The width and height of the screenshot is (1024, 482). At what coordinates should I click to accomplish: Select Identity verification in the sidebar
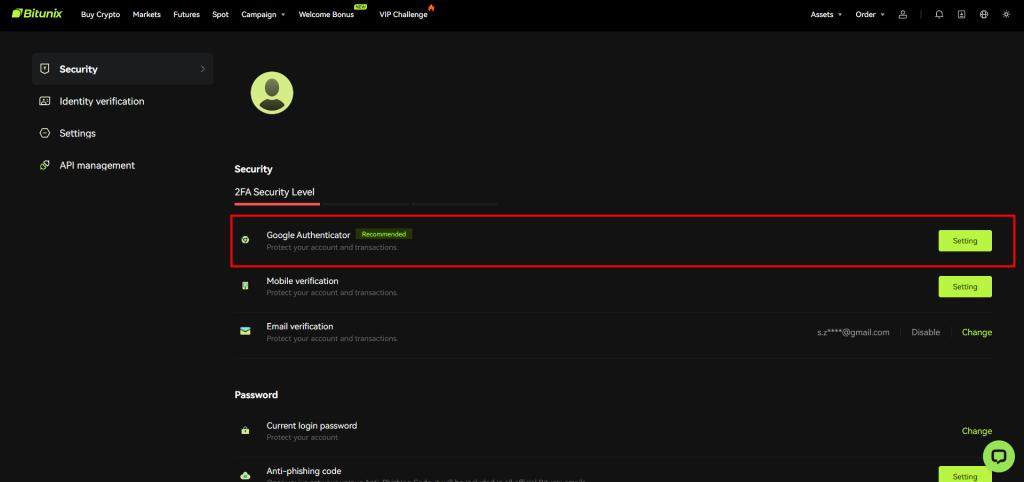coord(101,101)
